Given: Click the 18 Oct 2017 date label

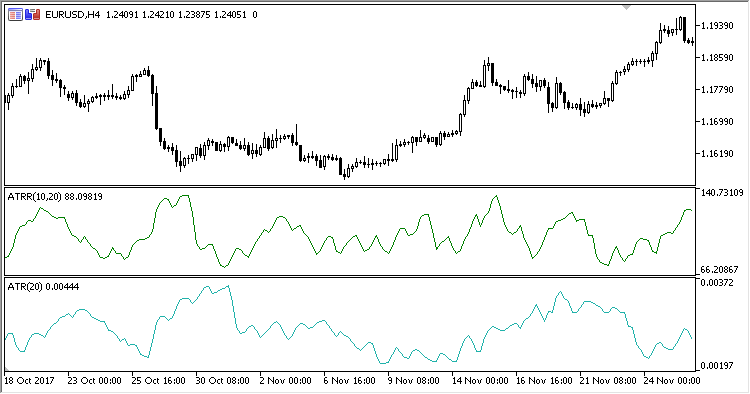Looking at the screenshot, I should [x=29, y=381].
